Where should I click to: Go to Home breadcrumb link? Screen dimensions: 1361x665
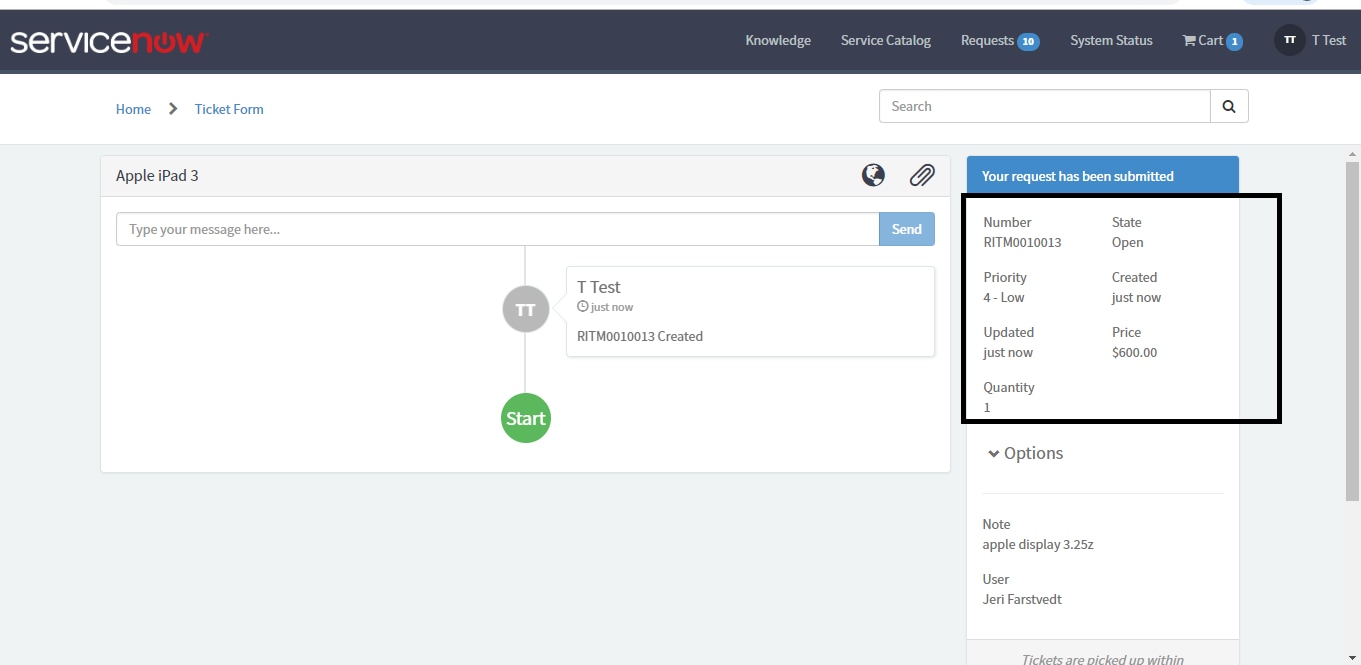[x=133, y=109]
